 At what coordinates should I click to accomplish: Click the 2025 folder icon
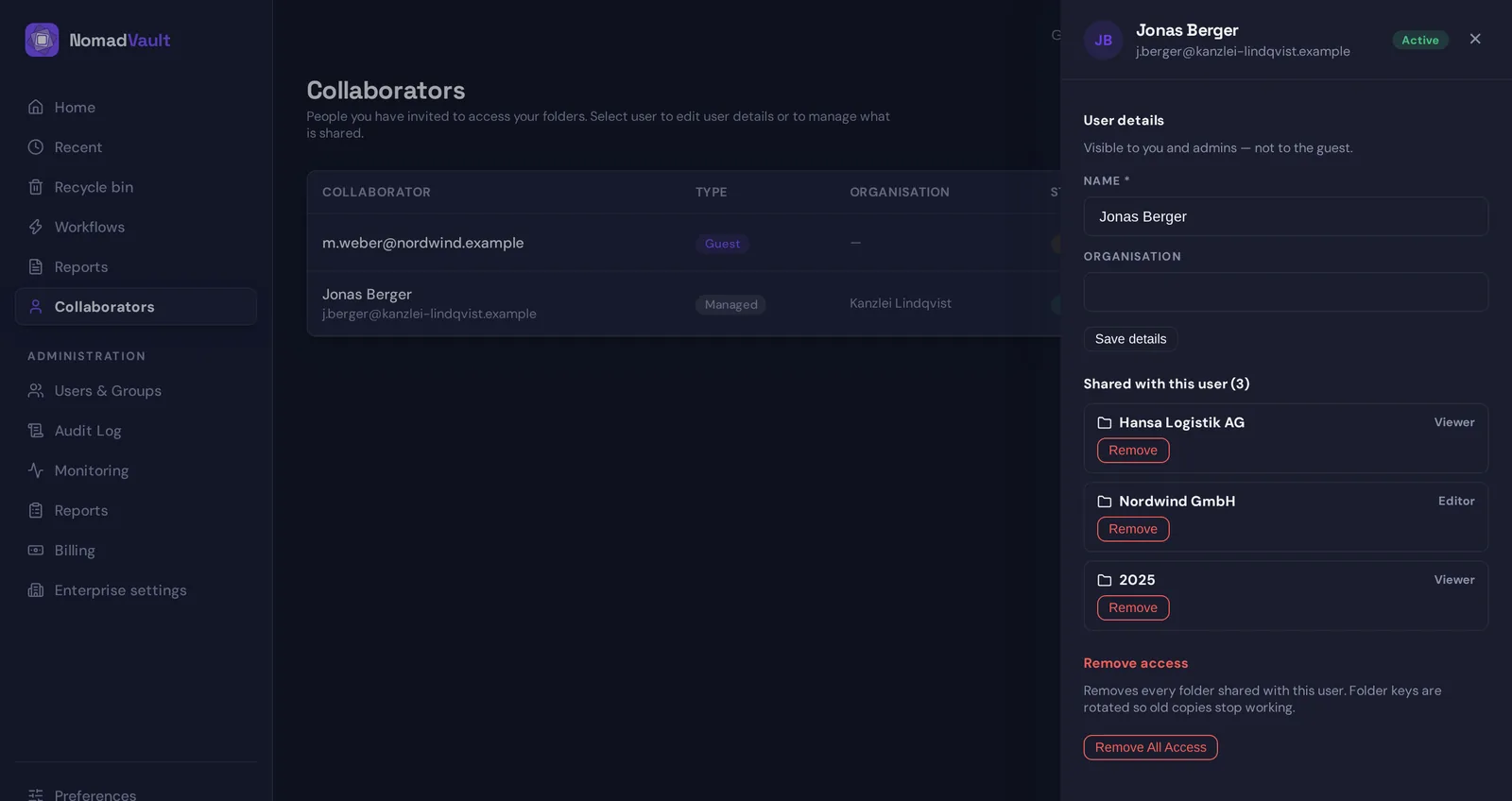pos(1104,580)
